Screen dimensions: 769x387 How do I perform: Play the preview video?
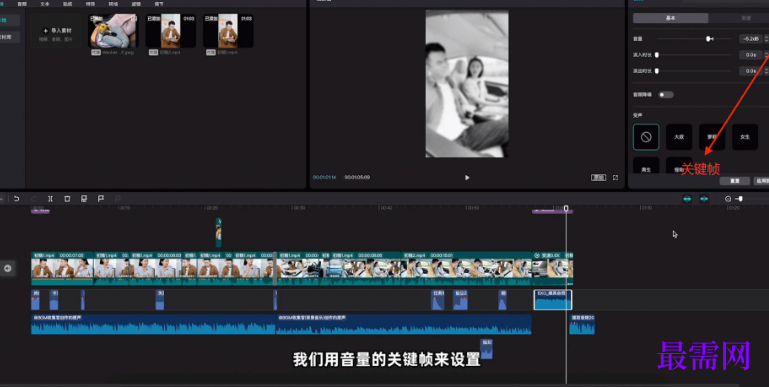[x=467, y=178]
